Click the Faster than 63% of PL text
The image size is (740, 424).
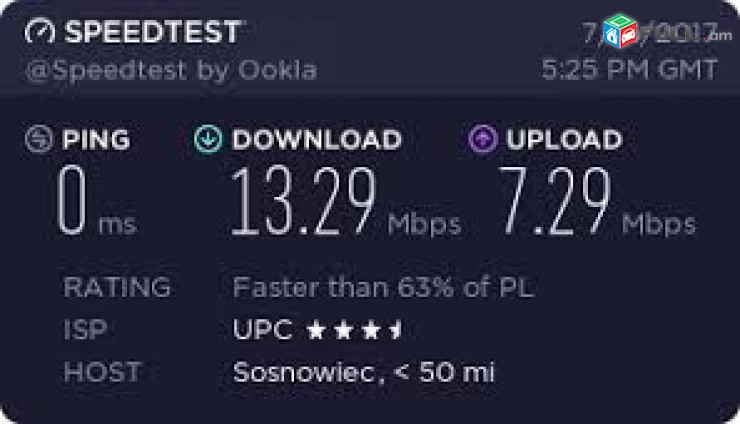pos(383,288)
